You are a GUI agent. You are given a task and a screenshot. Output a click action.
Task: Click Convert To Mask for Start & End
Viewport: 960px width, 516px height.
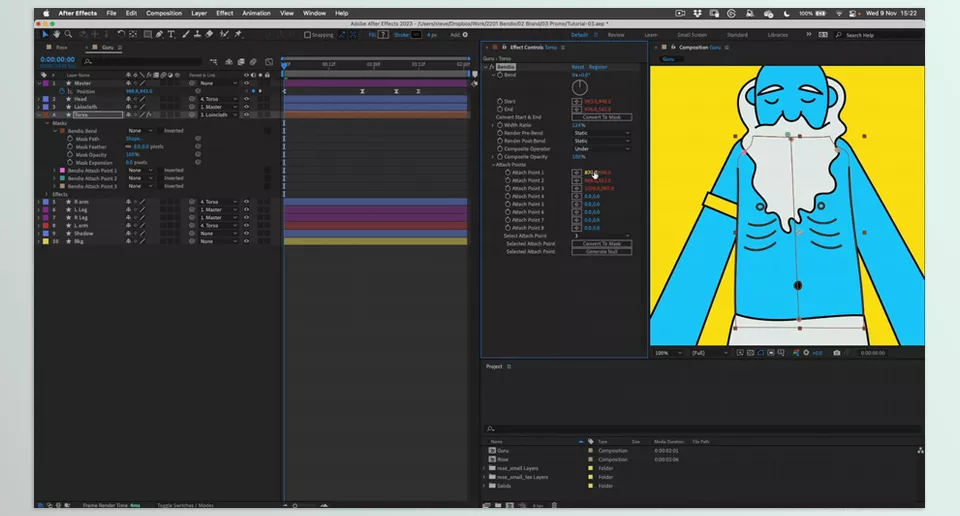(x=601, y=117)
